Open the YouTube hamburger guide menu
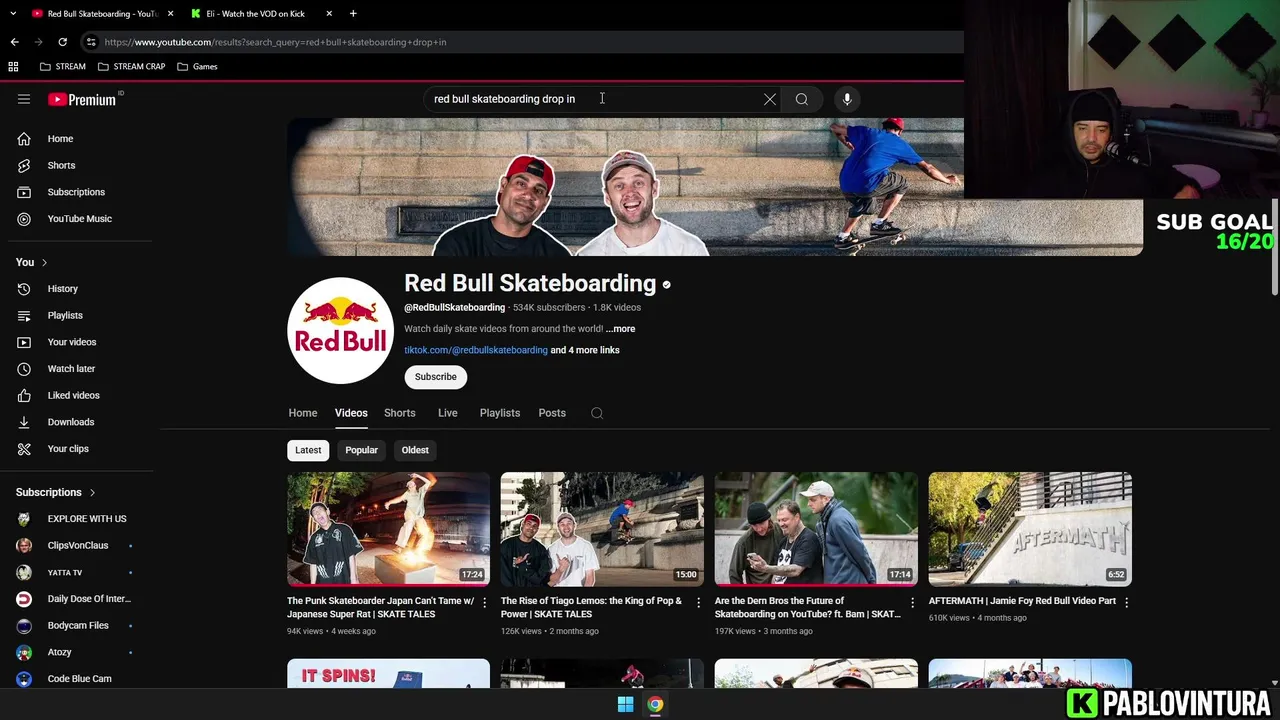This screenshot has height=720, width=1280. pos(24,99)
